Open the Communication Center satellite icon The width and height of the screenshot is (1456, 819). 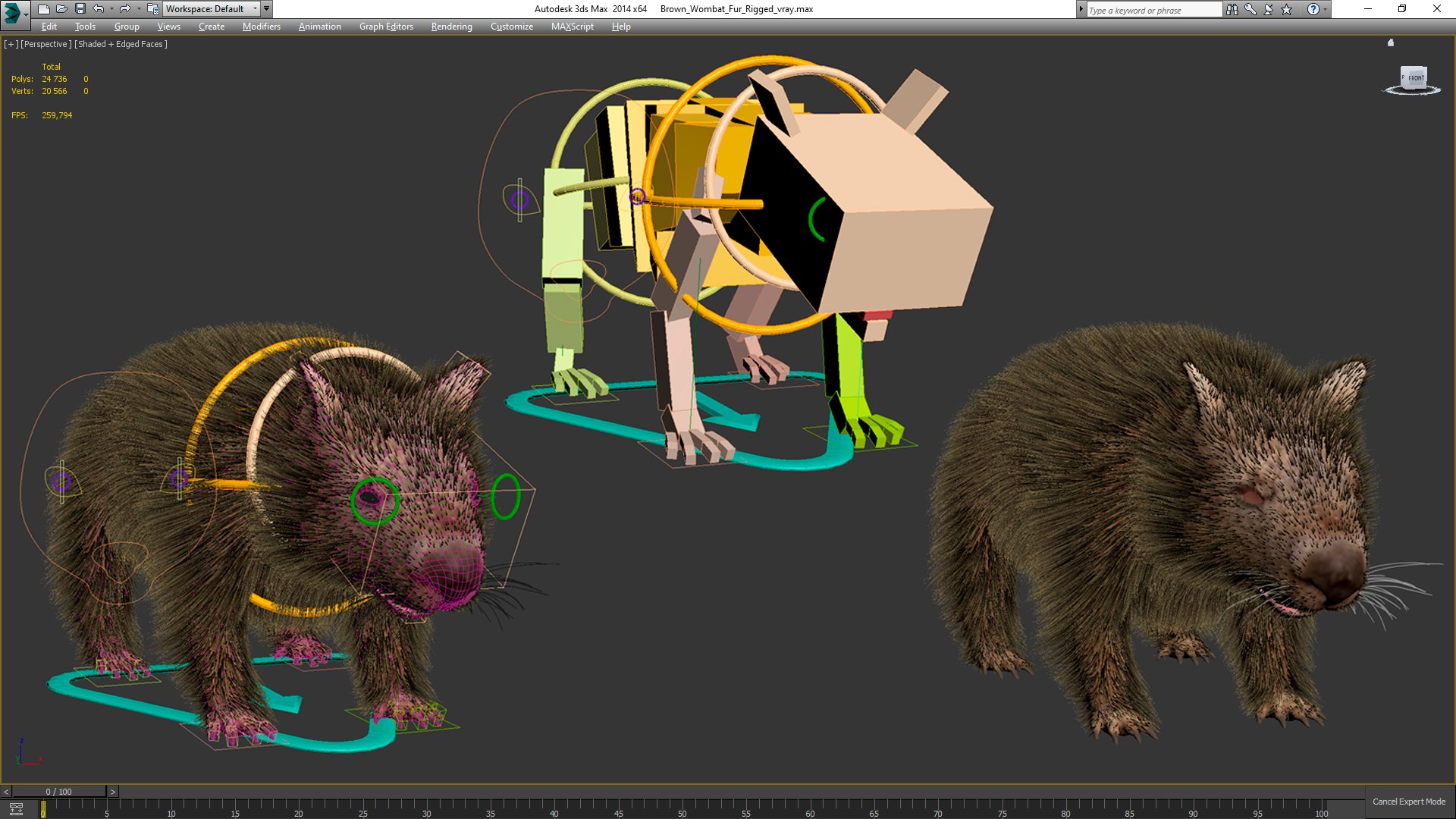[1269, 9]
